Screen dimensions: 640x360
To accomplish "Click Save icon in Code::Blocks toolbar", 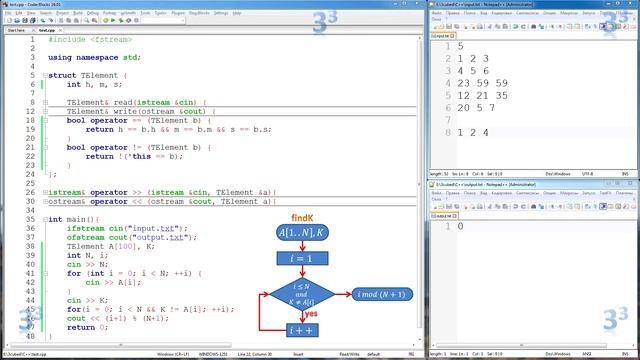I will click(x=25, y=20).
